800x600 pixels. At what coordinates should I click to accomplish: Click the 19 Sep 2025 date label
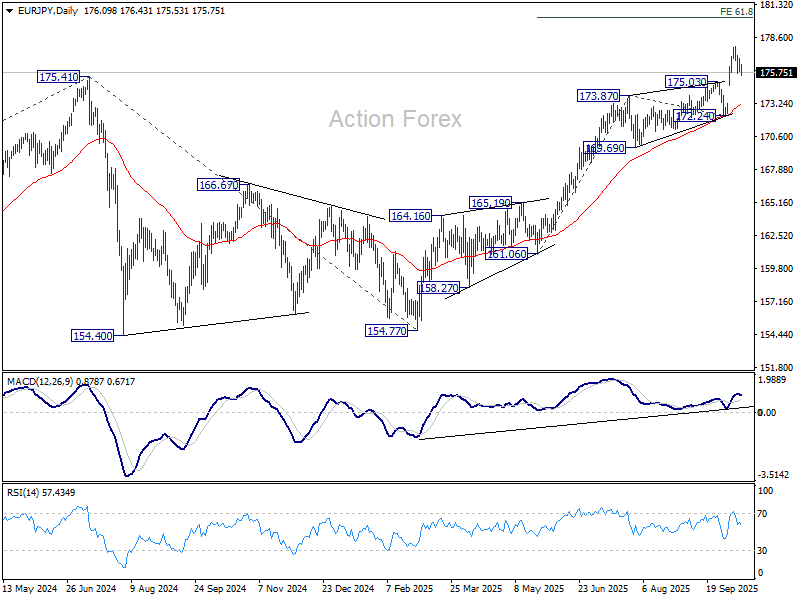point(732,589)
